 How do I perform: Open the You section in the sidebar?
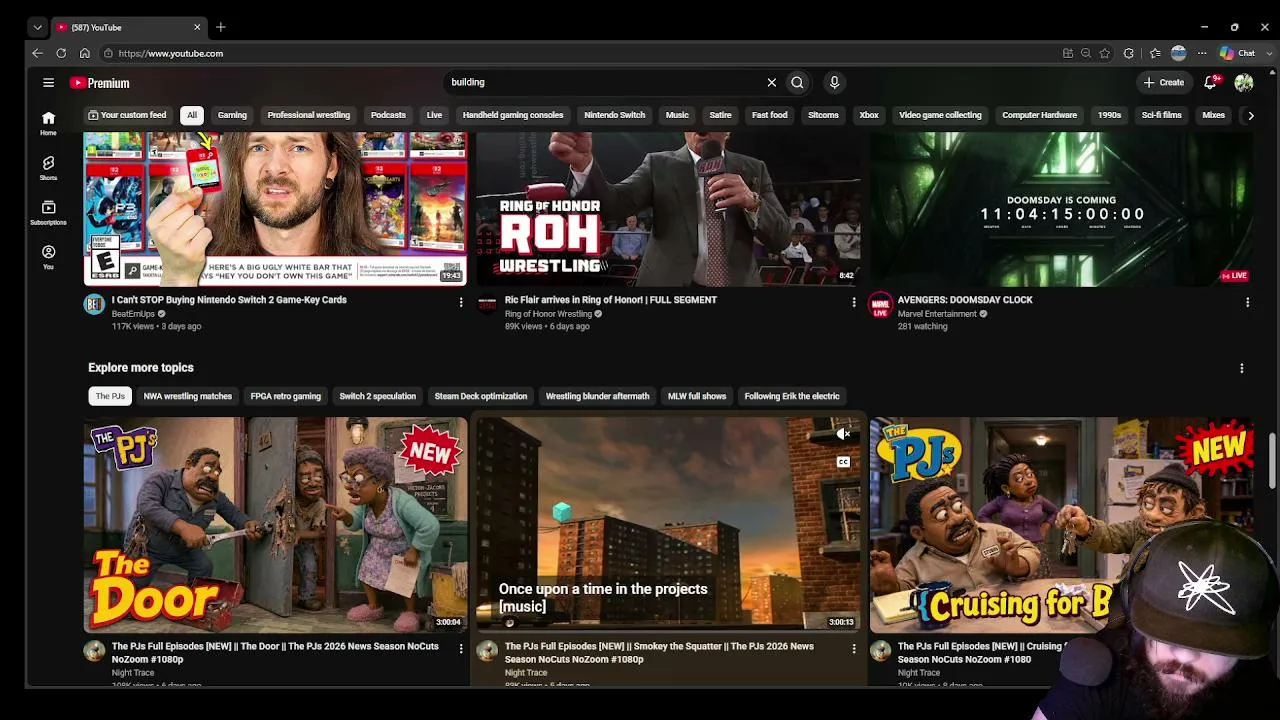[x=48, y=257]
